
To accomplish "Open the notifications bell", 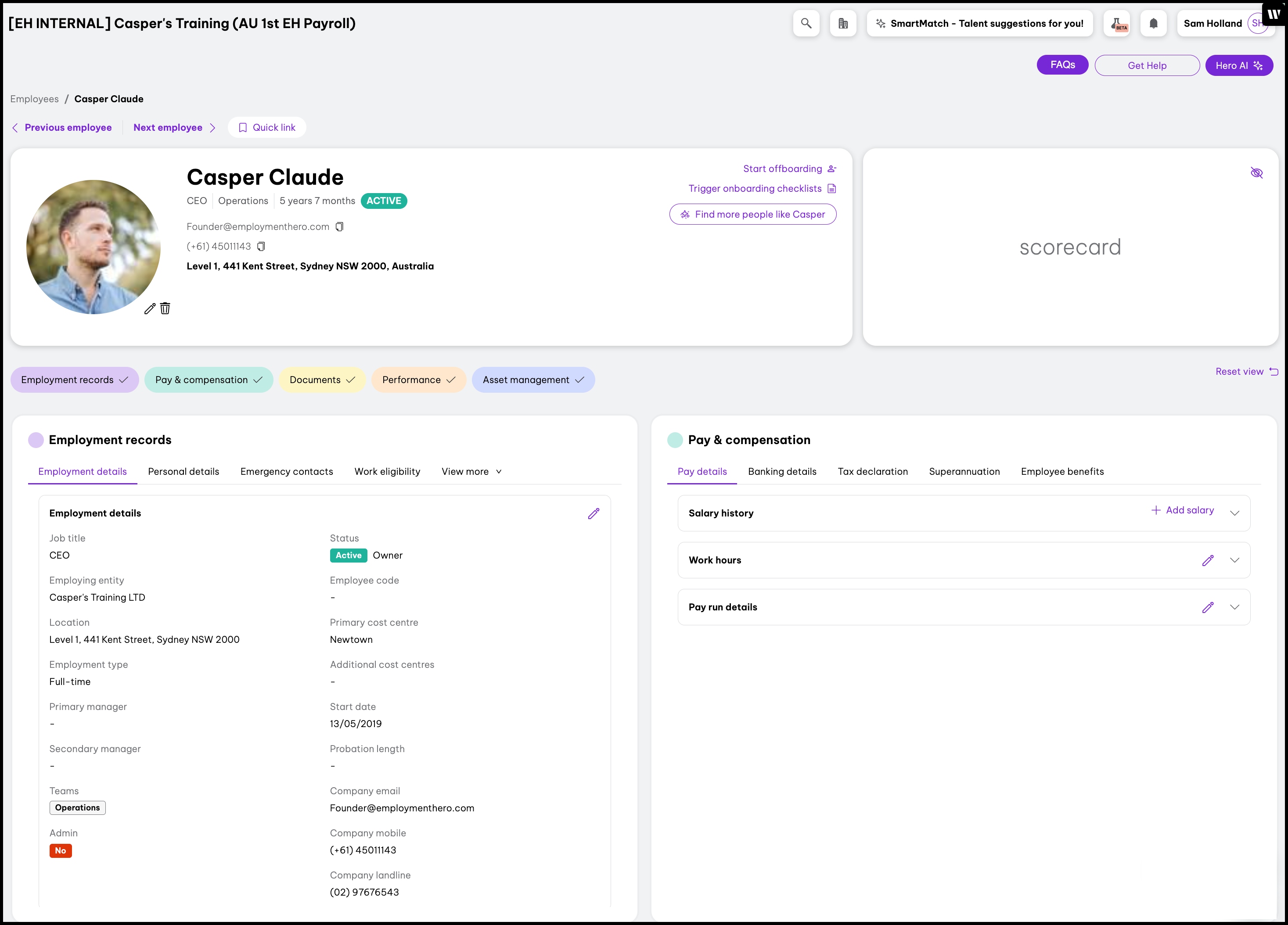I will (1153, 23).
